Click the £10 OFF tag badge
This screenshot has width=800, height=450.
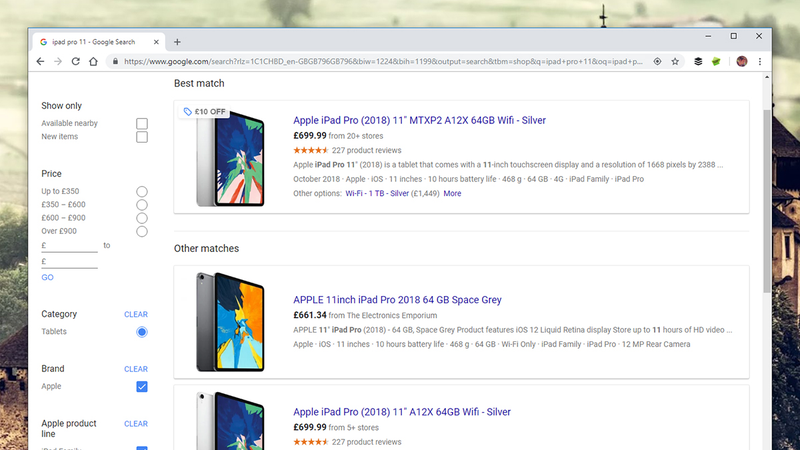(204, 111)
